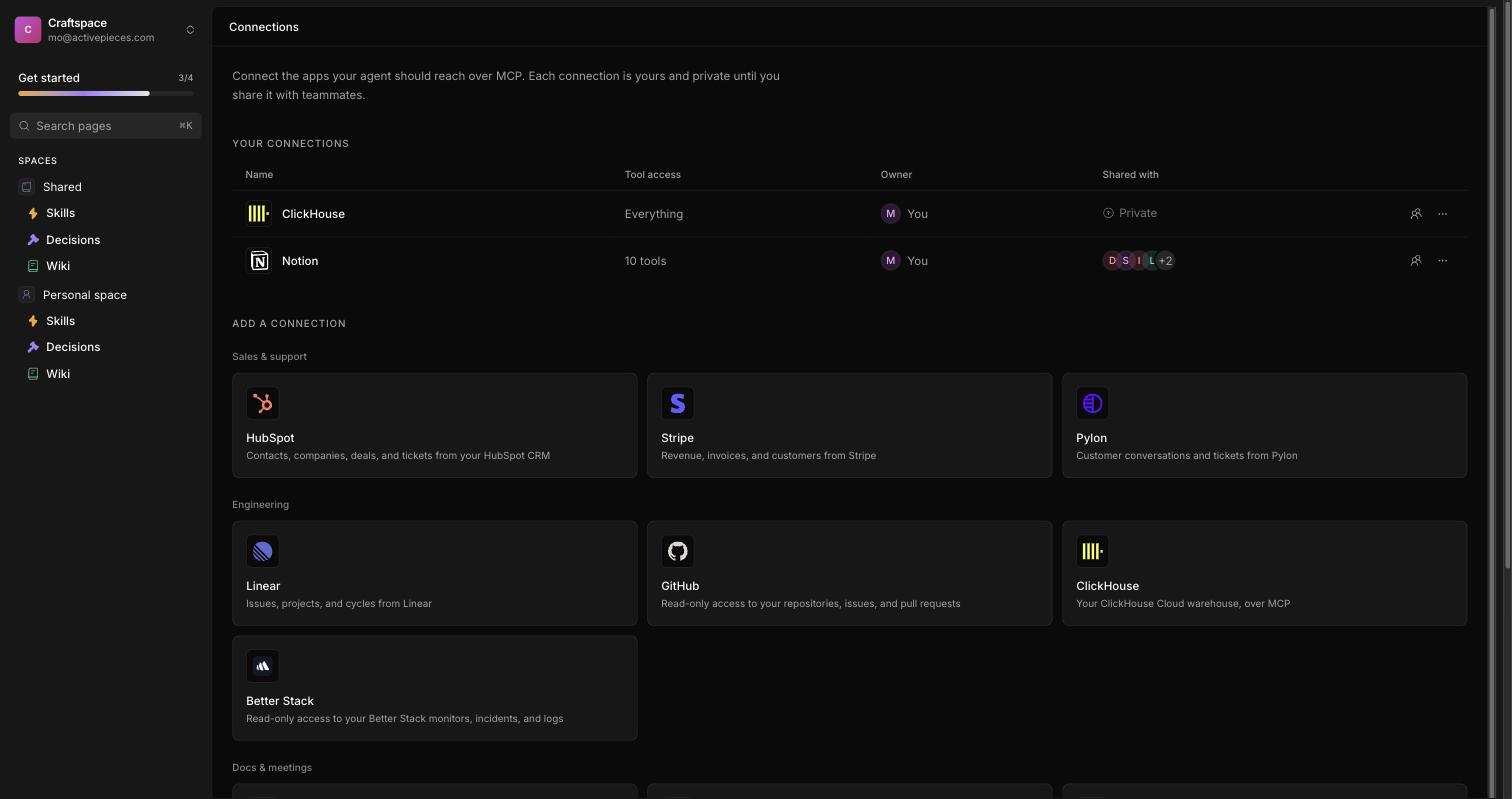Viewport: 1512px width, 799px height.
Task: Click the Owner column header
Action: point(896,175)
